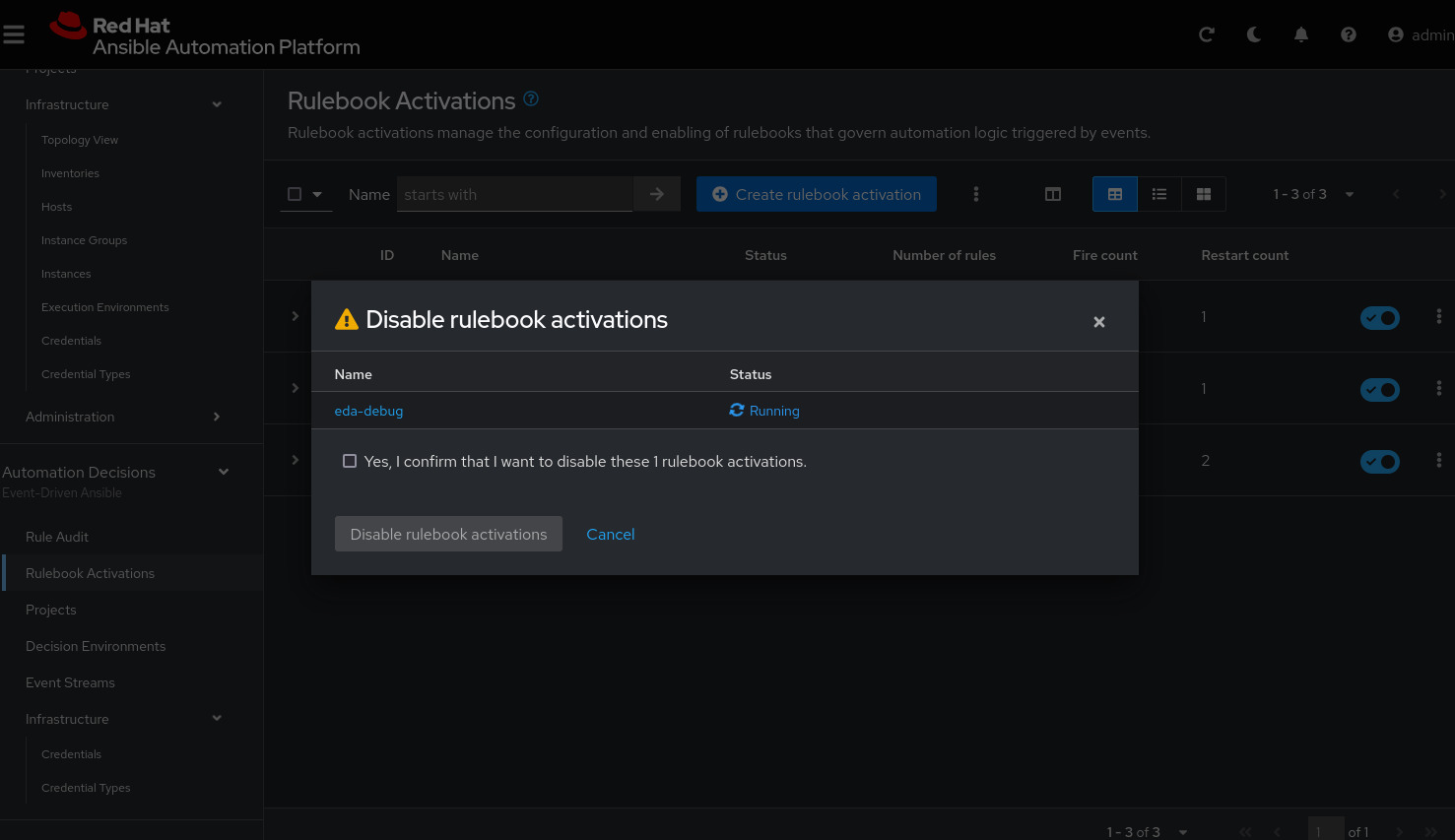The image size is (1455, 840).
Task: Close the Disable rulebook activations dialog
Action: click(1099, 322)
